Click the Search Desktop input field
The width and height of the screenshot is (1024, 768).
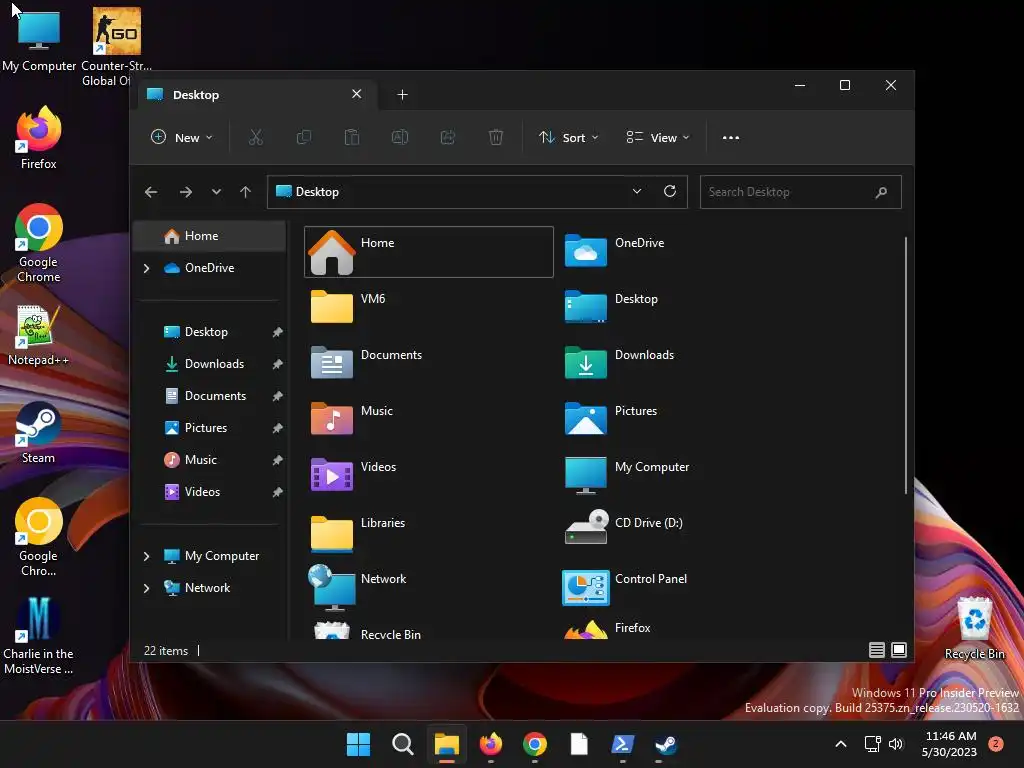tap(801, 192)
